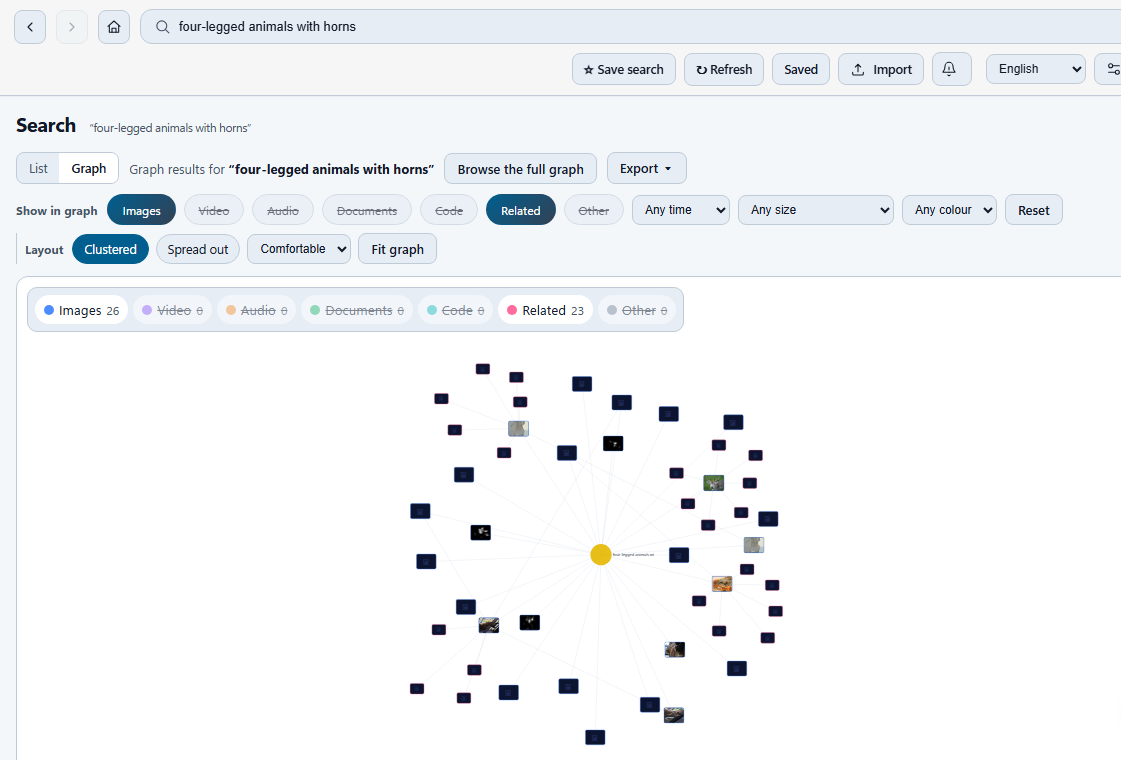Save search with the star button
The image size is (1121, 760).
623,69
